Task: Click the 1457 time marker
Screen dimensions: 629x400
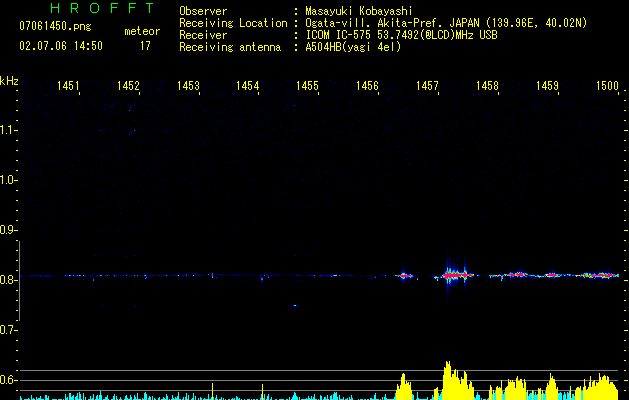Action: [x=427, y=86]
